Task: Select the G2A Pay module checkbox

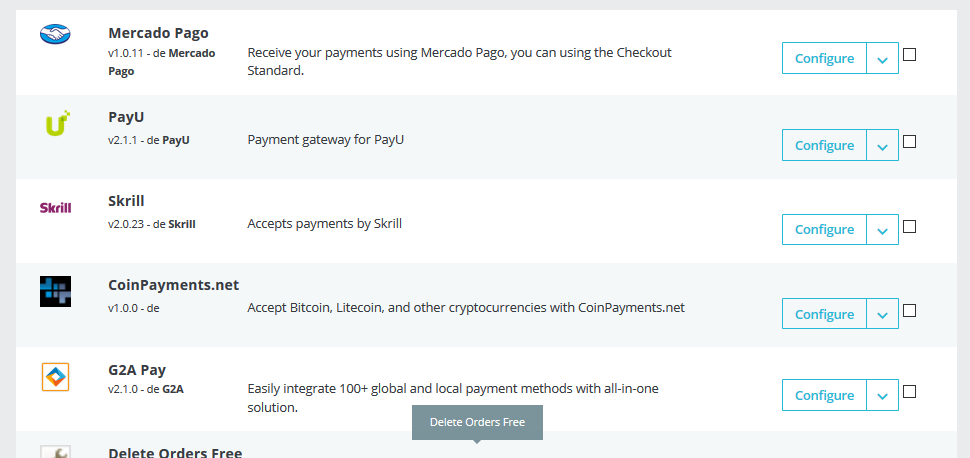Action: 909,392
